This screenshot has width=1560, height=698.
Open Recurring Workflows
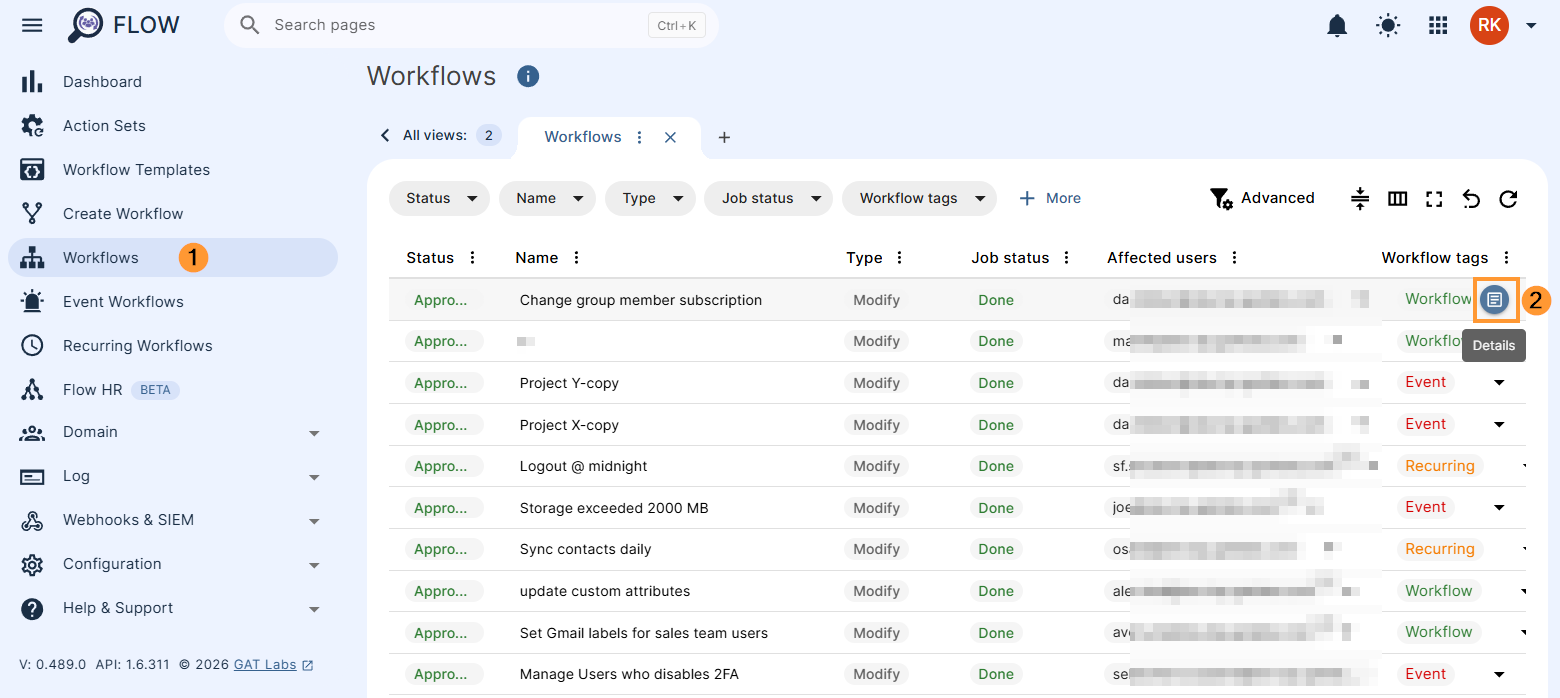173,346
